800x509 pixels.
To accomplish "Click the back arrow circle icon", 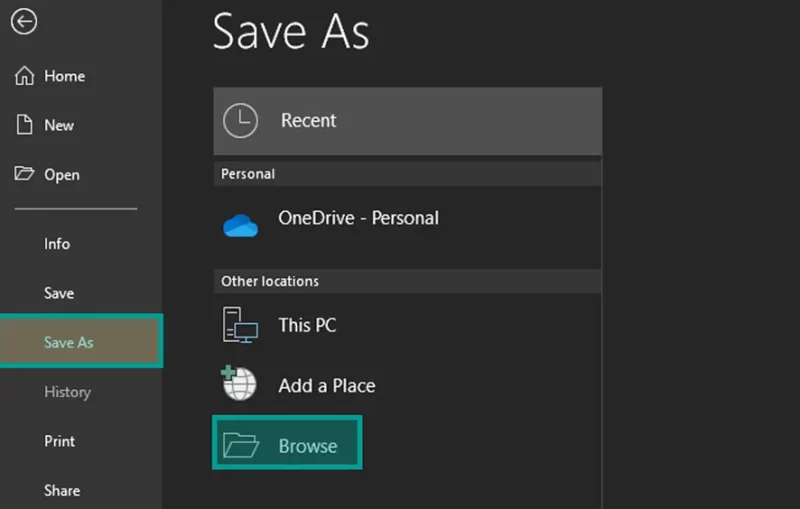I will coord(23,21).
